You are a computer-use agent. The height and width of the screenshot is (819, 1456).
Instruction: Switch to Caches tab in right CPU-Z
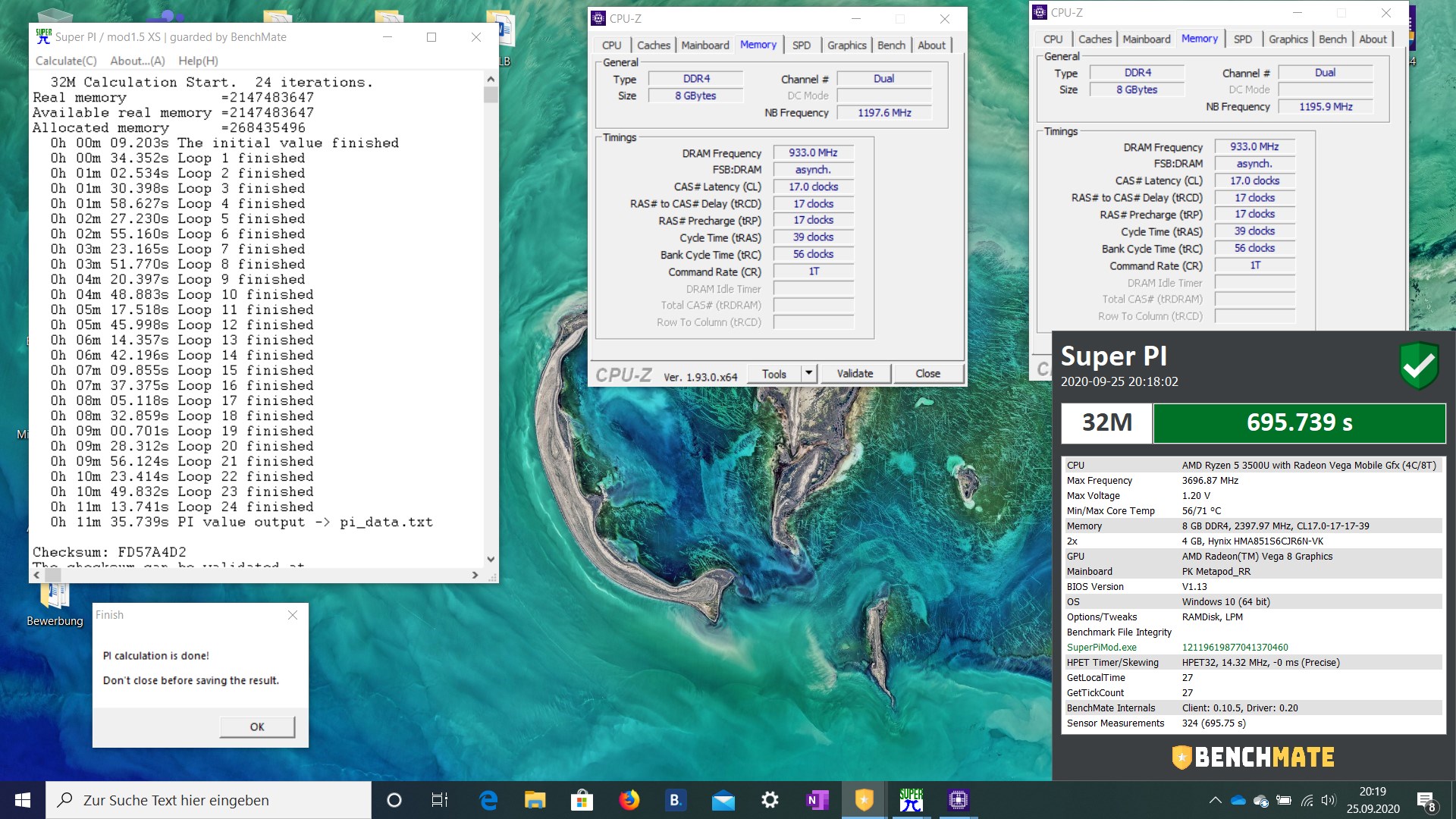pos(1094,39)
